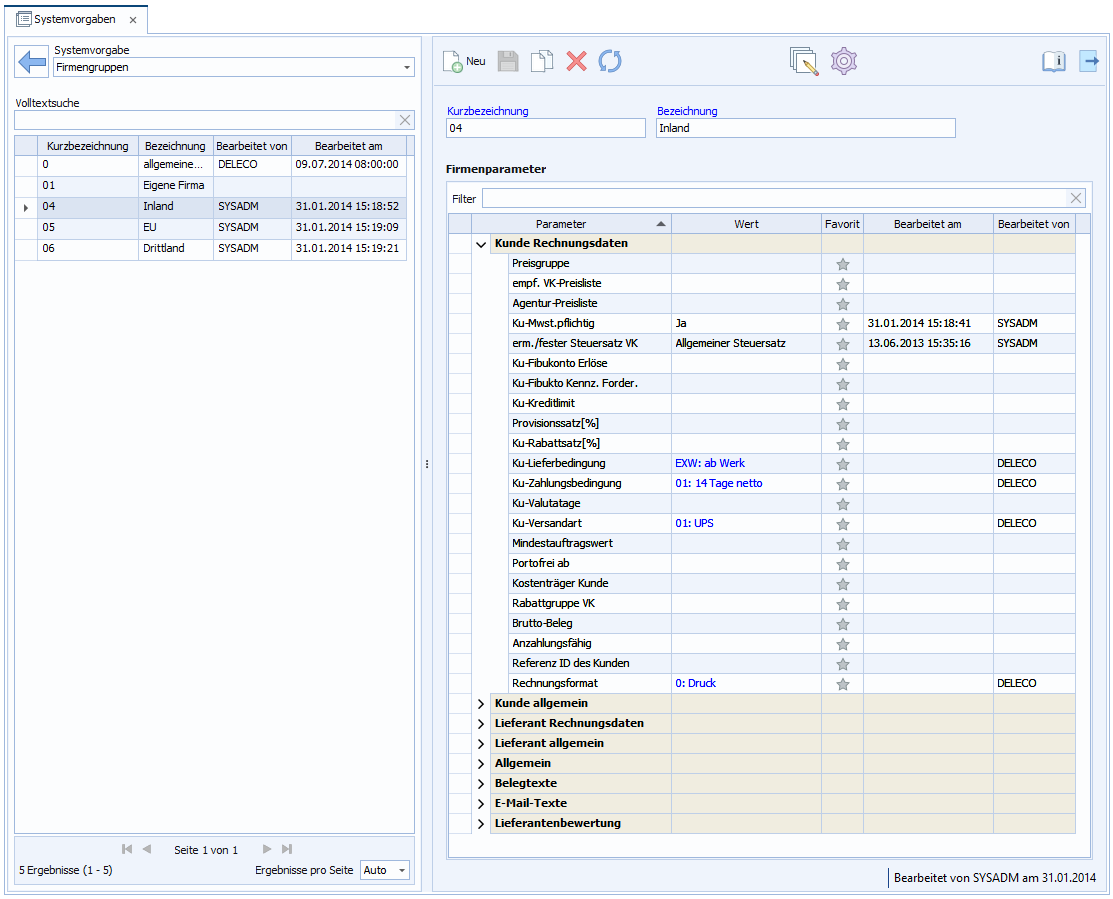Toggle favorite star for Rechnungsformat
Viewport: 1113px width, 899px height.
coord(842,684)
